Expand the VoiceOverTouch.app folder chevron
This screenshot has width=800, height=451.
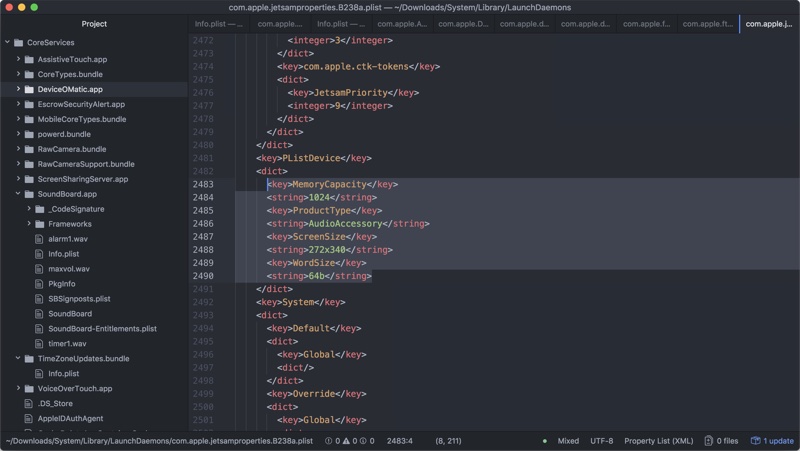(x=18, y=388)
